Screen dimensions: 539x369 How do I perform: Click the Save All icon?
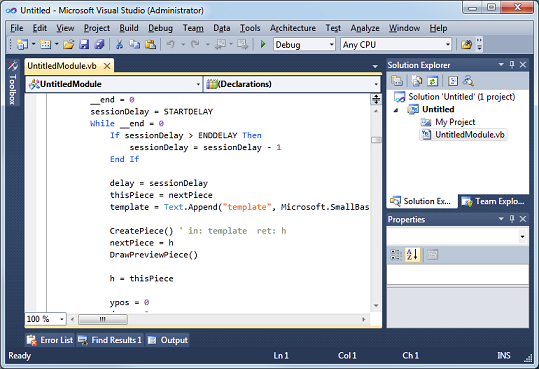click(99, 44)
